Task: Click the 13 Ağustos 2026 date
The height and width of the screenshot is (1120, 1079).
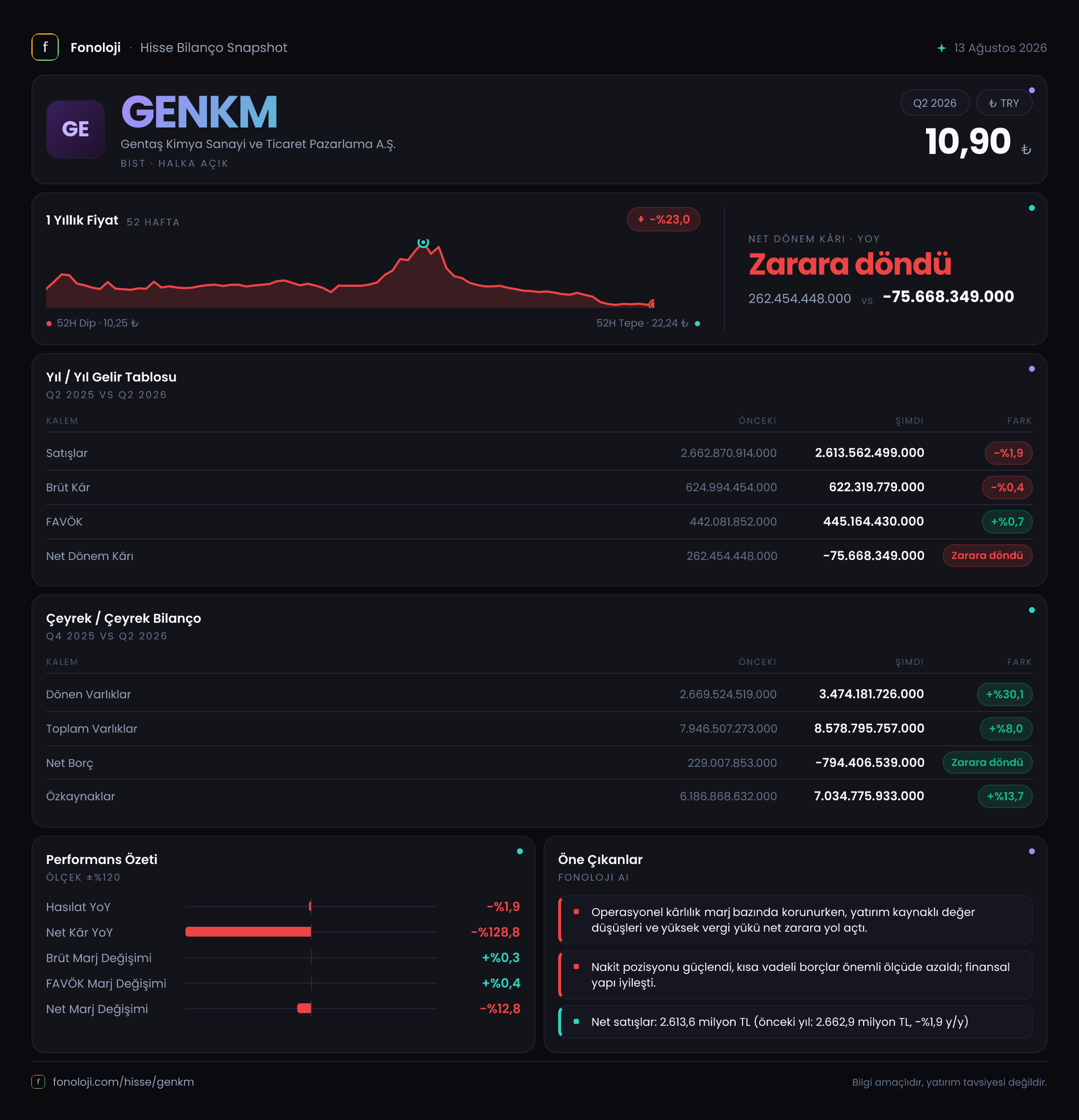Action: click(x=1000, y=48)
